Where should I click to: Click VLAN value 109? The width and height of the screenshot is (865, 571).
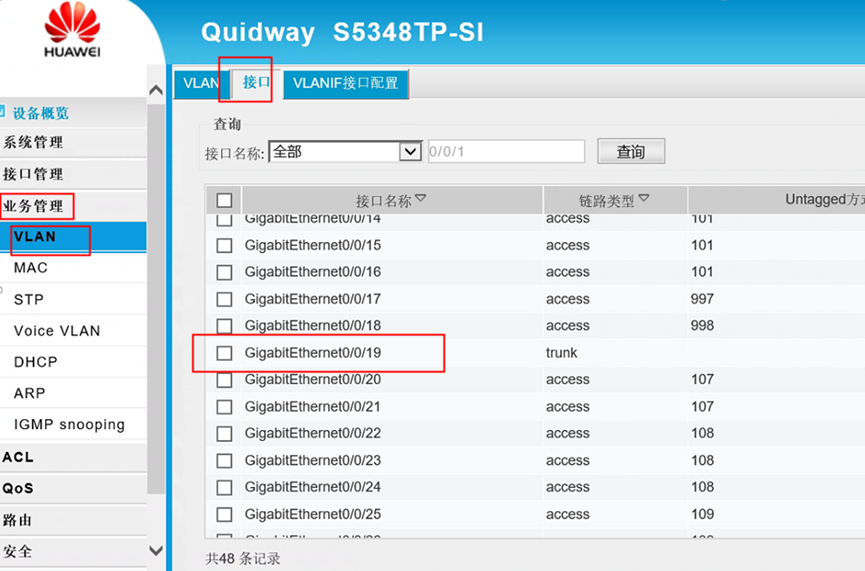click(x=702, y=514)
